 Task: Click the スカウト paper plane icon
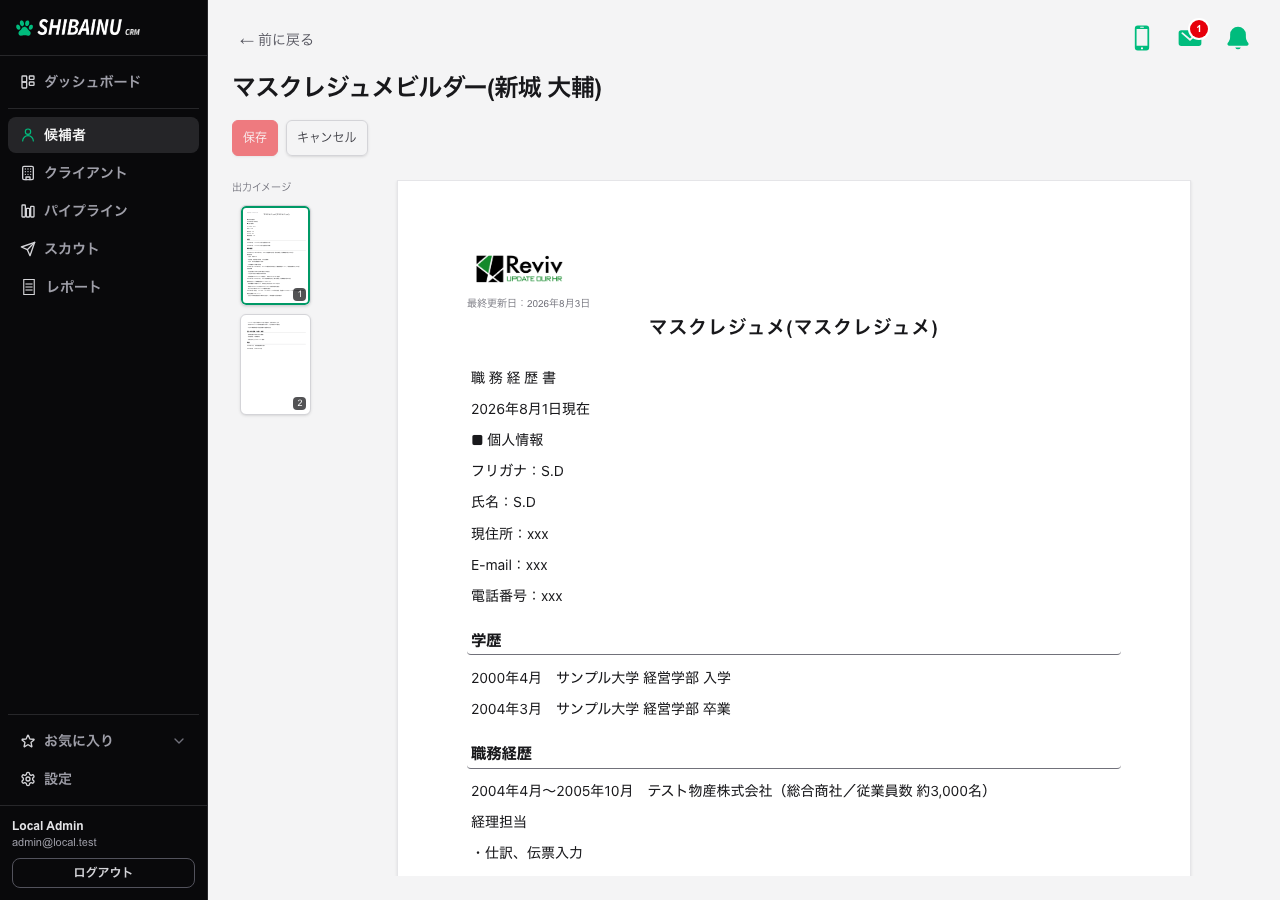point(28,249)
